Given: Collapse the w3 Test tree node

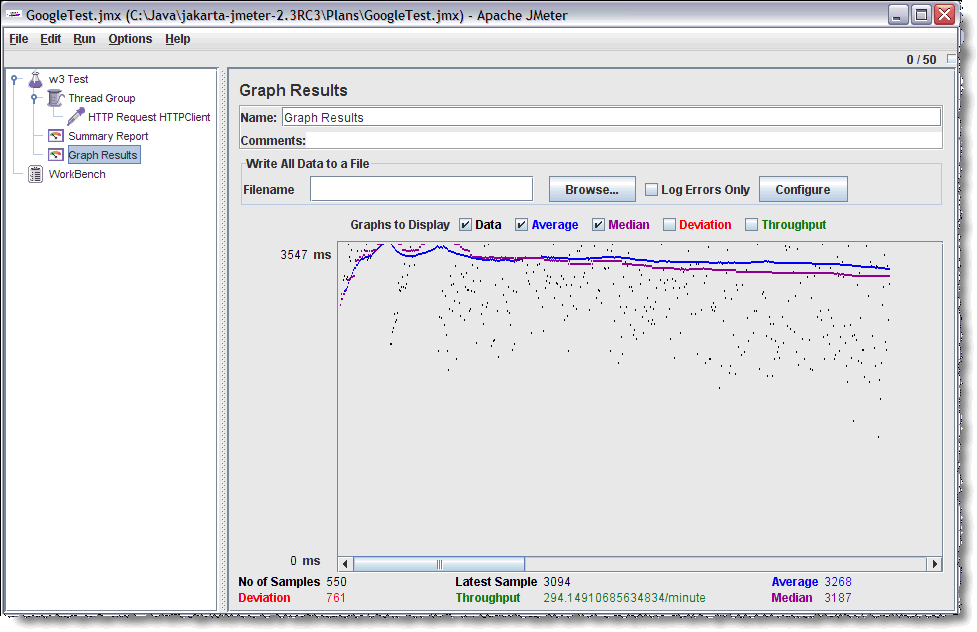Looking at the screenshot, I should (x=16, y=79).
